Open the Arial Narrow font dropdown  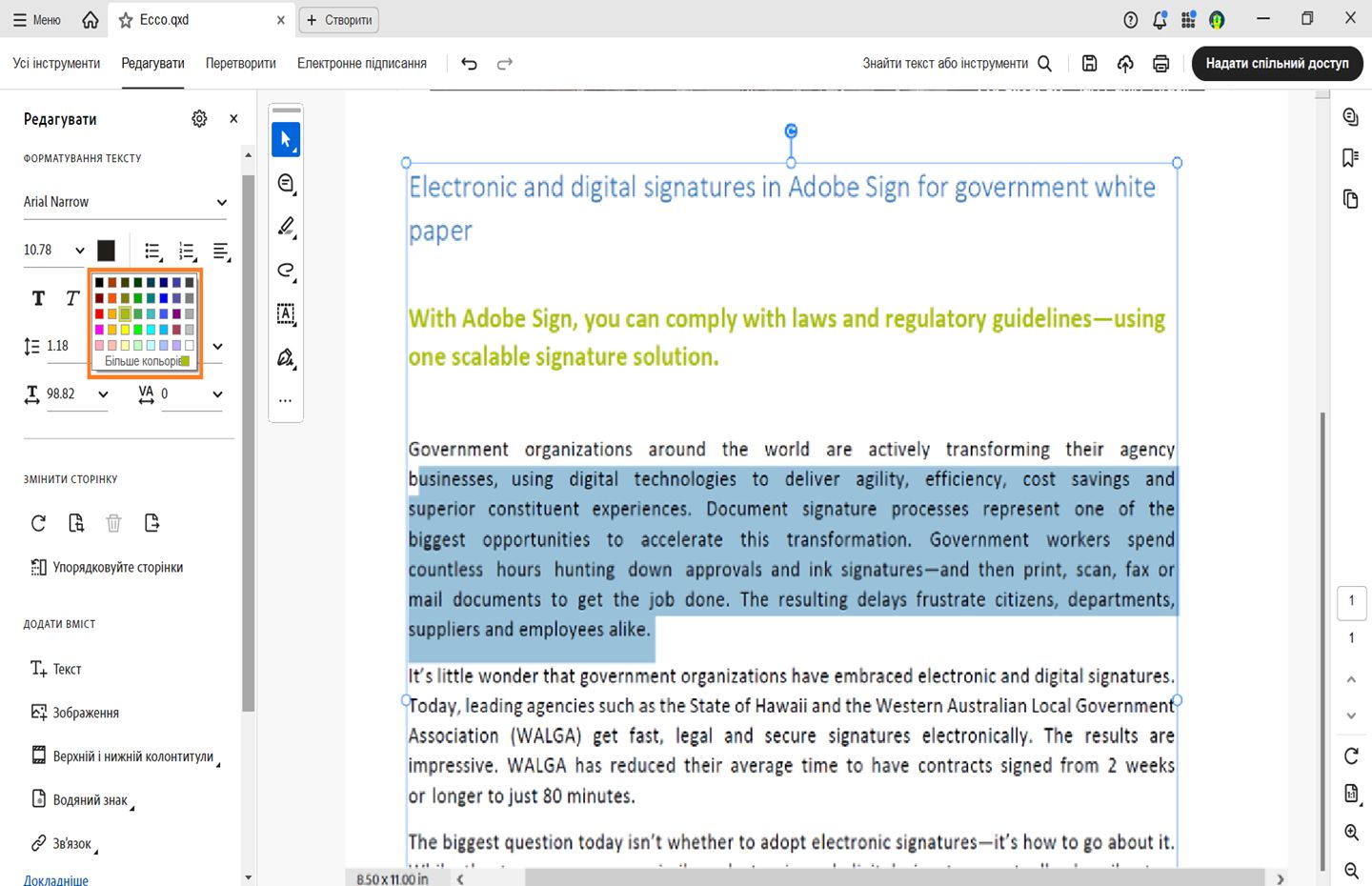coord(126,202)
